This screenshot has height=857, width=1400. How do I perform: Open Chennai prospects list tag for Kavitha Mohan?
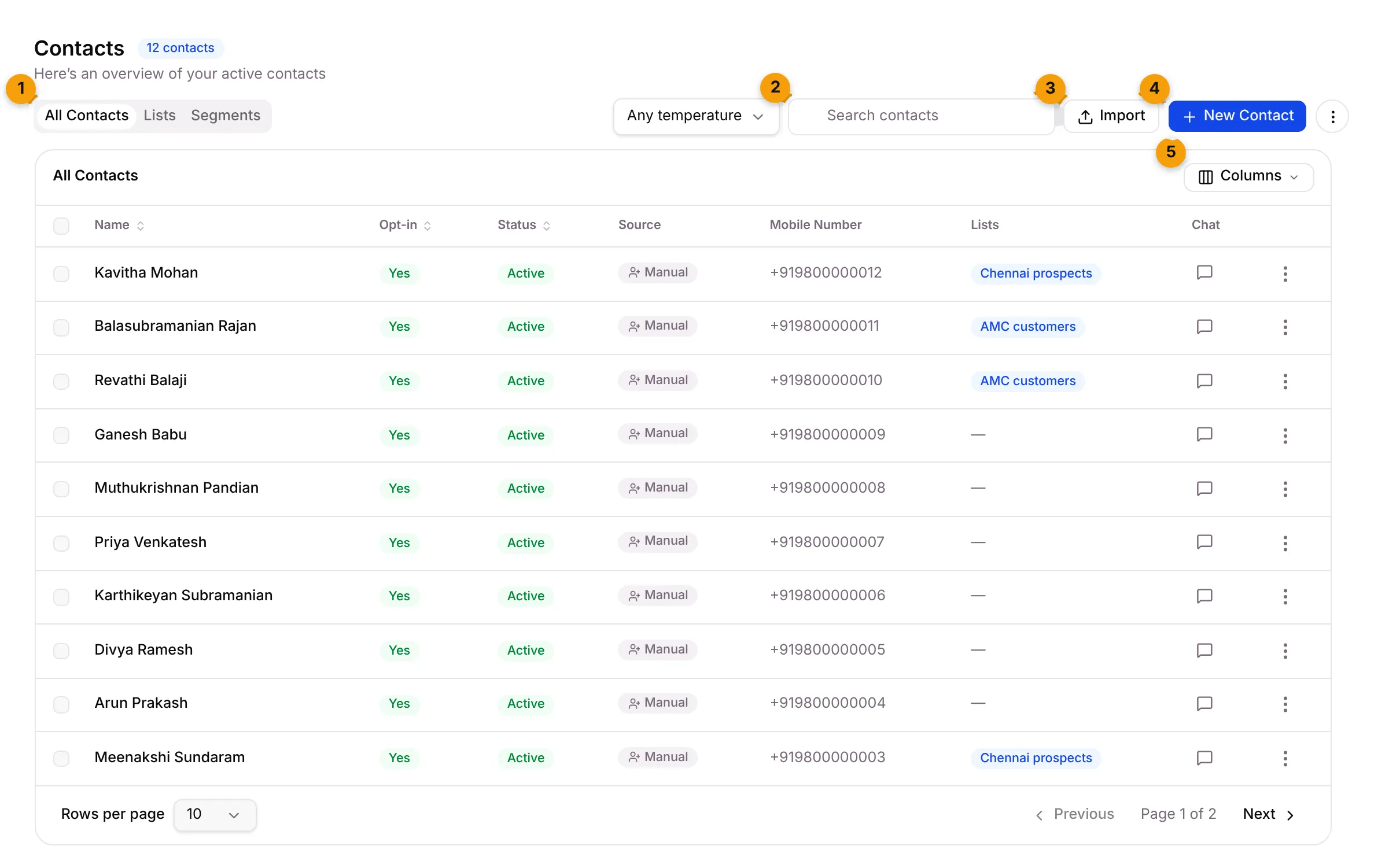coord(1036,274)
